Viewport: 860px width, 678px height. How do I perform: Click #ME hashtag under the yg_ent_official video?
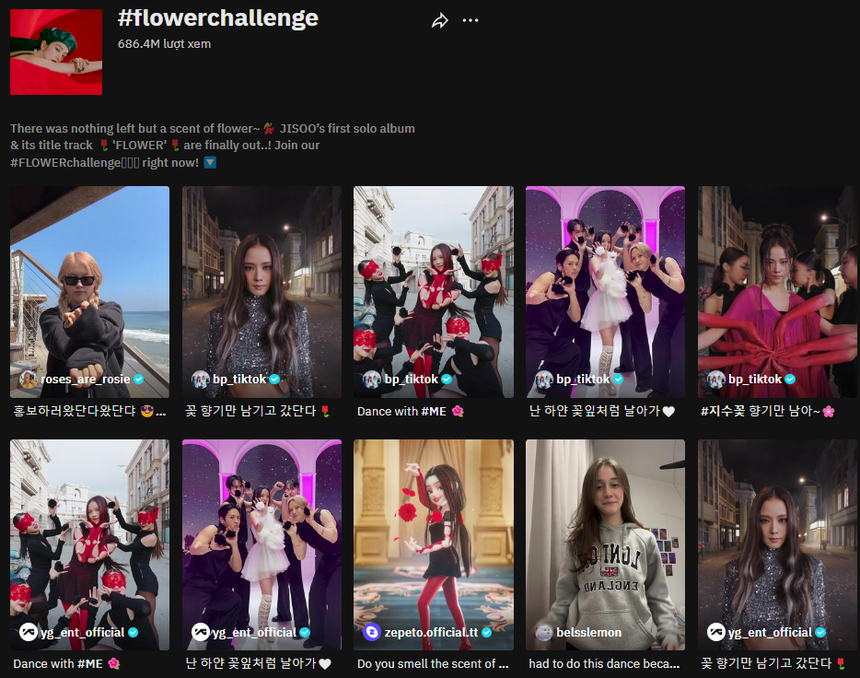coord(90,663)
